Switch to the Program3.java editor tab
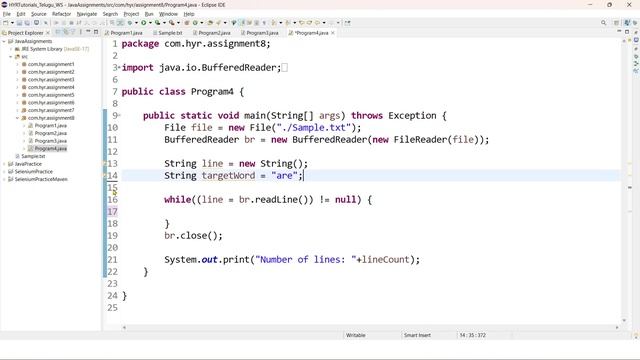Image resolution: width=640 pixels, height=360 pixels. pyautogui.click(x=260, y=33)
